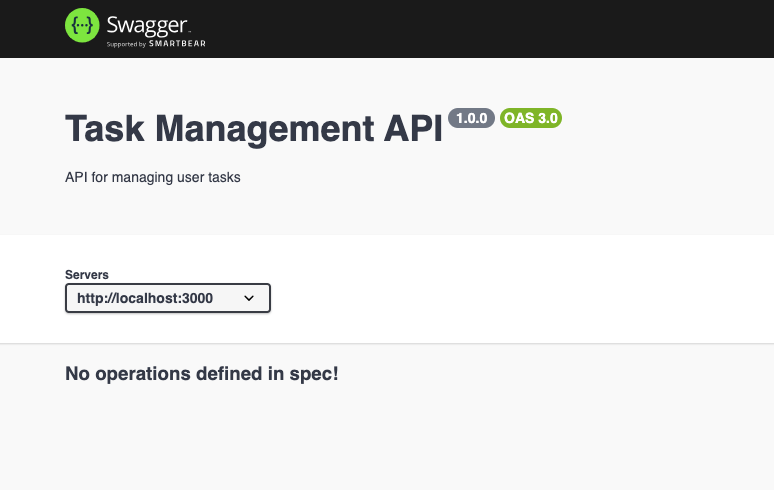
Task: Click the curly braces symbol inside the logo
Action: pos(82,25)
